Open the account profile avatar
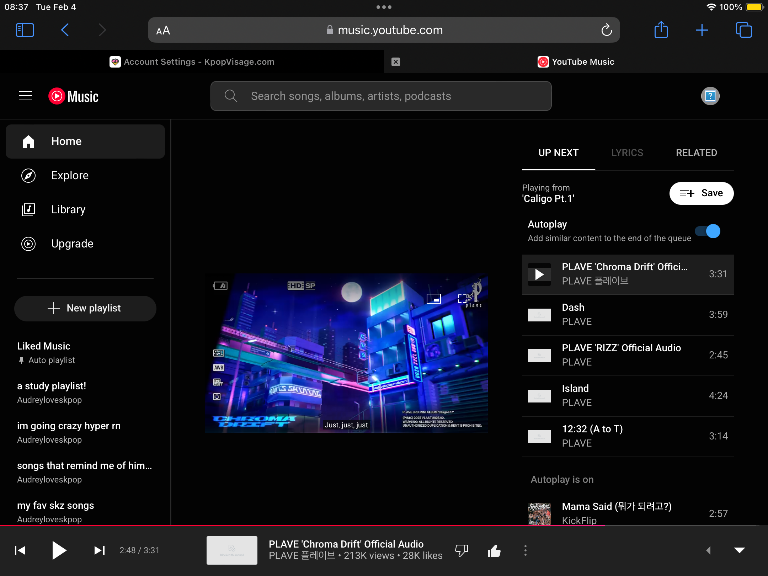This screenshot has width=768, height=576. [x=710, y=96]
